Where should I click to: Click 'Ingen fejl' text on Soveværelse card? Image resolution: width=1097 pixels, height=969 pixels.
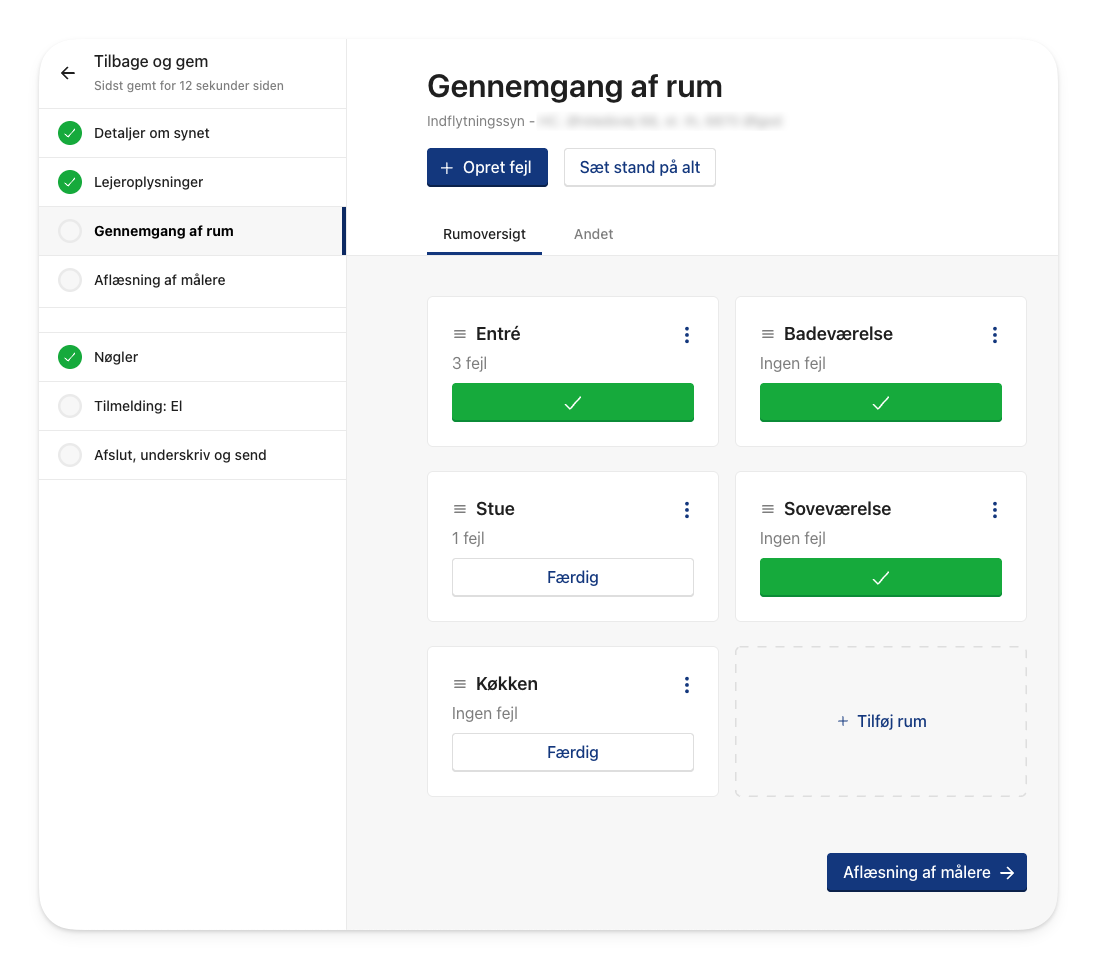pos(793,538)
